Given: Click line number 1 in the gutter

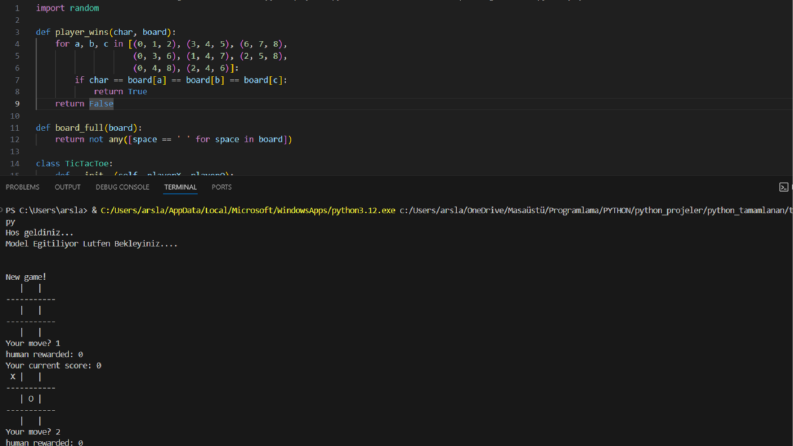Looking at the screenshot, I should [17, 8].
